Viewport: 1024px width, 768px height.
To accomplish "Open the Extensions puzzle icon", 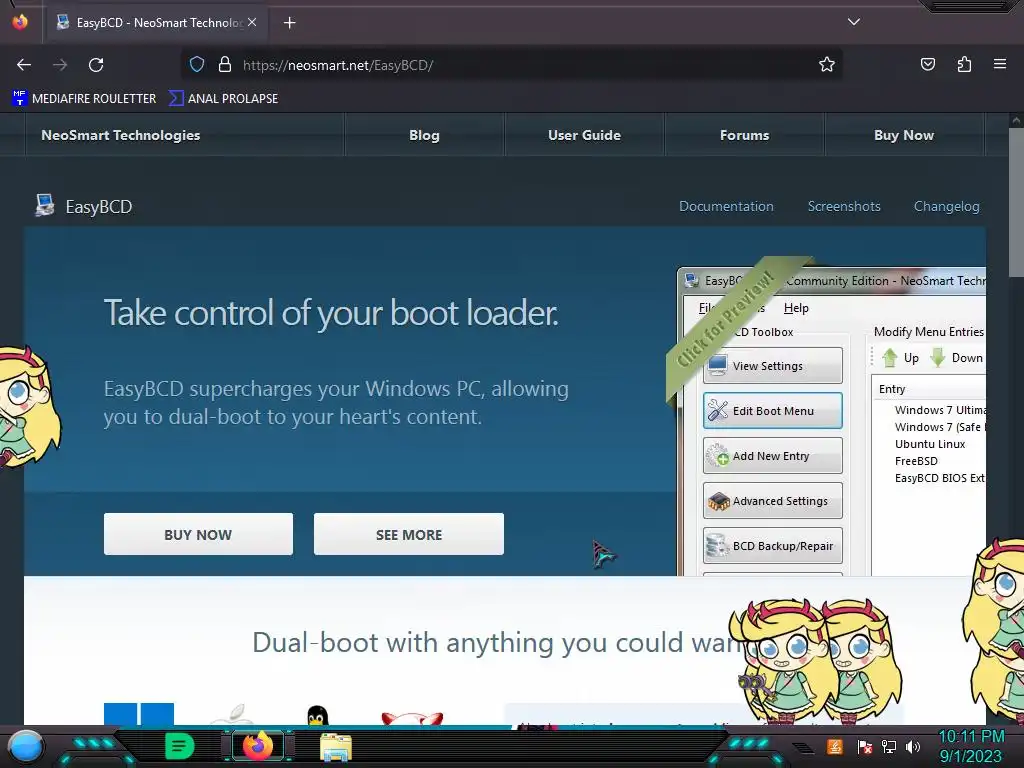I will (x=964, y=64).
